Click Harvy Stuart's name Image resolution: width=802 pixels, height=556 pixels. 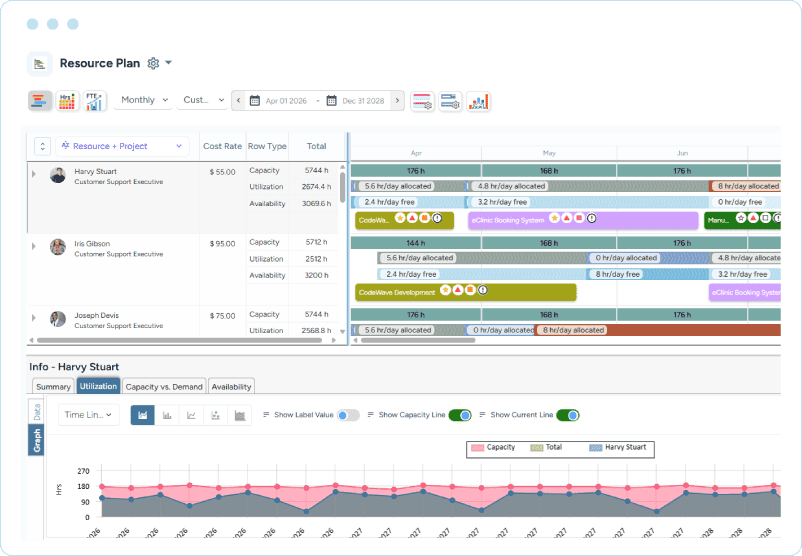coord(95,171)
